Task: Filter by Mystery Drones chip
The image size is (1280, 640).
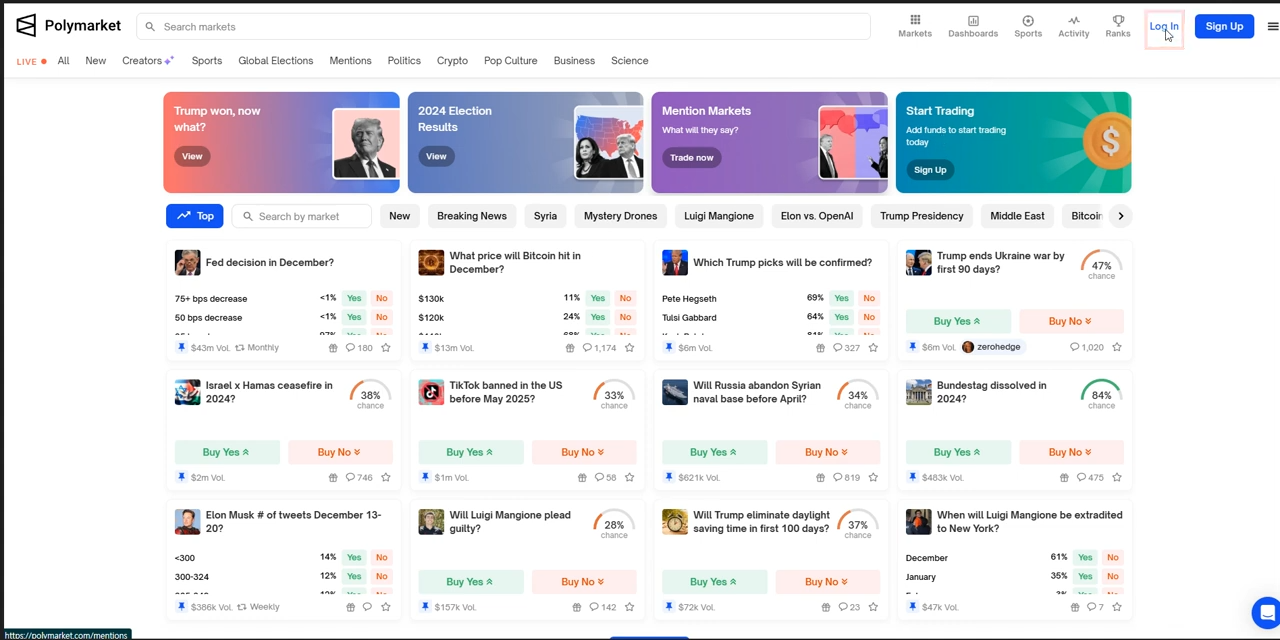Action: pos(620,216)
